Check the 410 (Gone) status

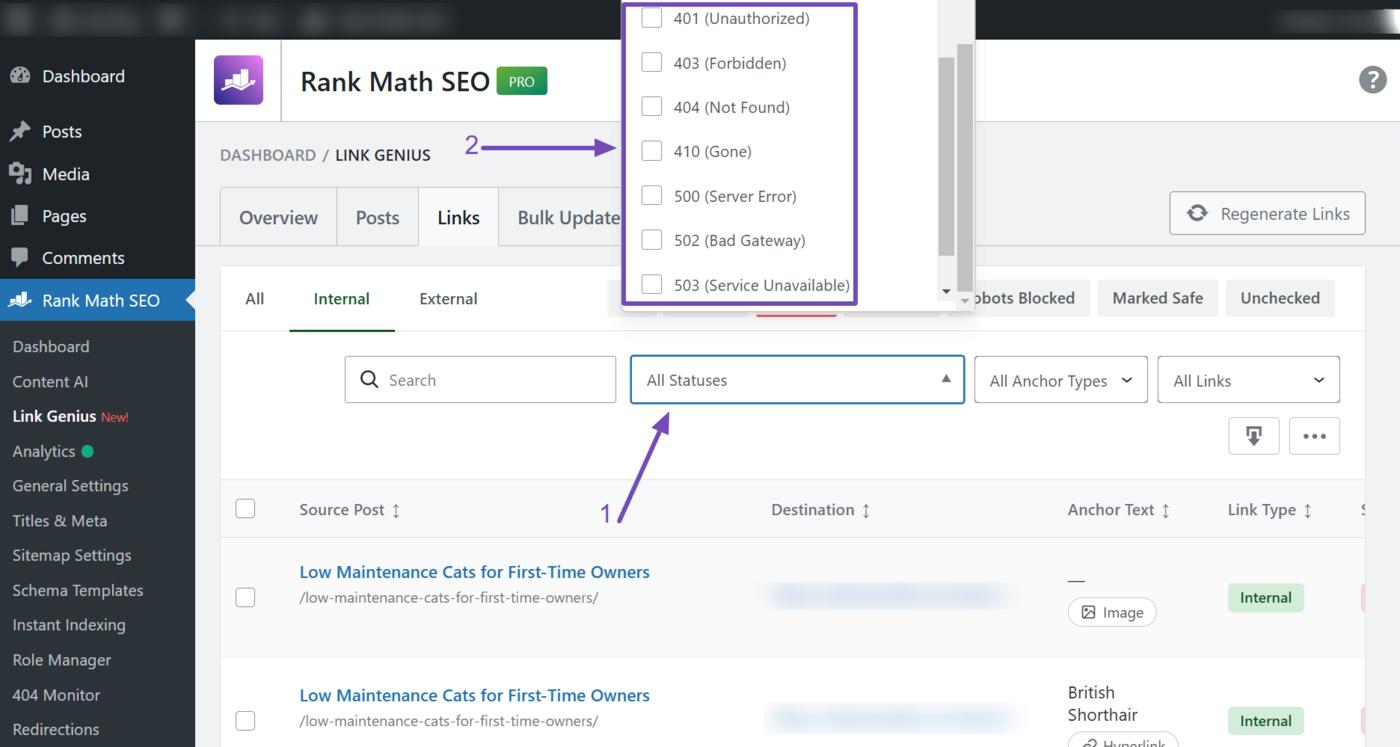click(652, 151)
